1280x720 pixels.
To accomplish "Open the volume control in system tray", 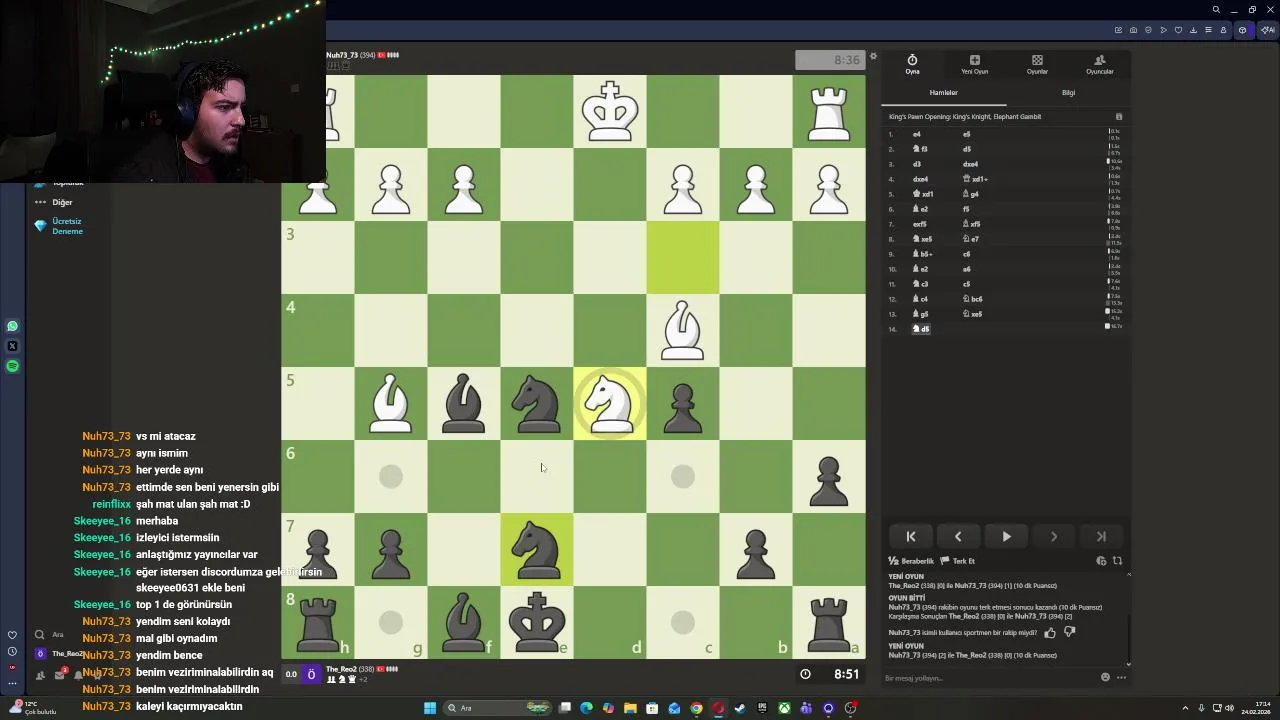I will 1229,708.
